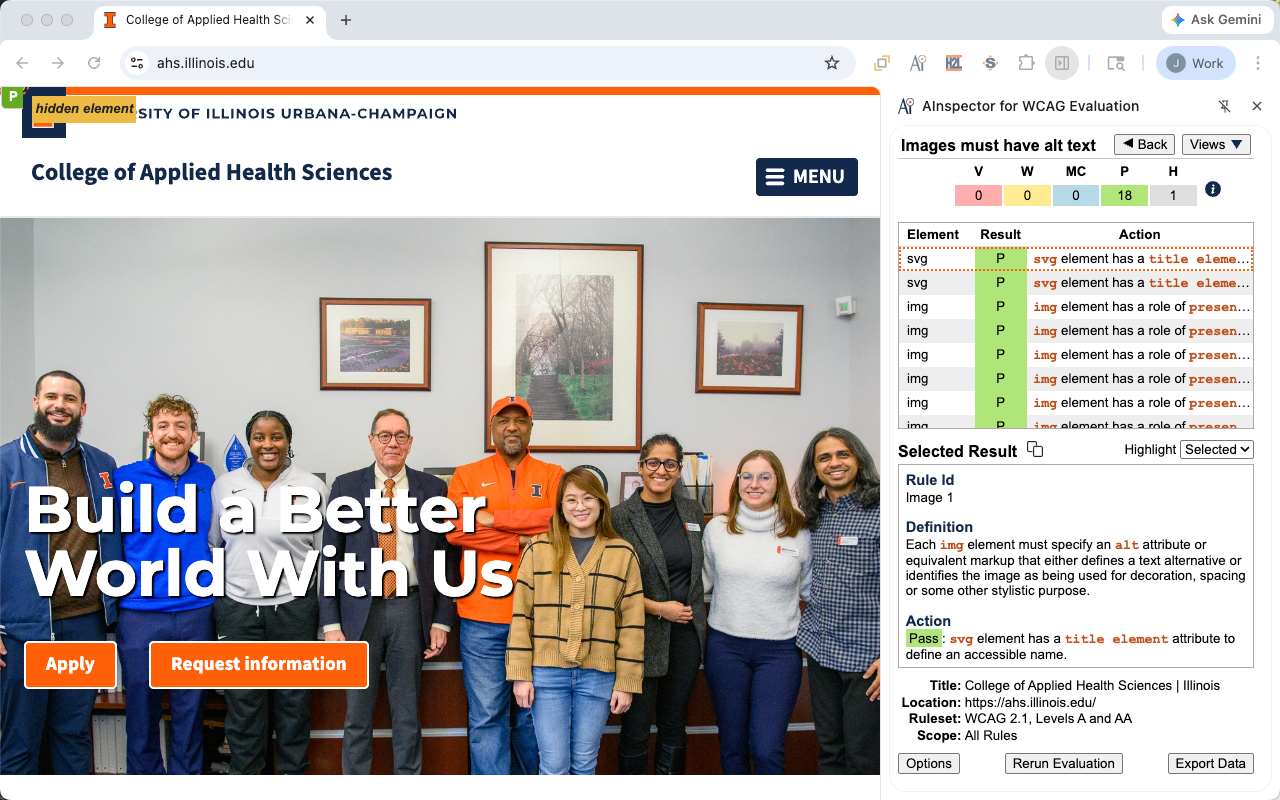Click the green Pass count cell showing 18
Screen dimensions: 1280x800
coord(1125,195)
